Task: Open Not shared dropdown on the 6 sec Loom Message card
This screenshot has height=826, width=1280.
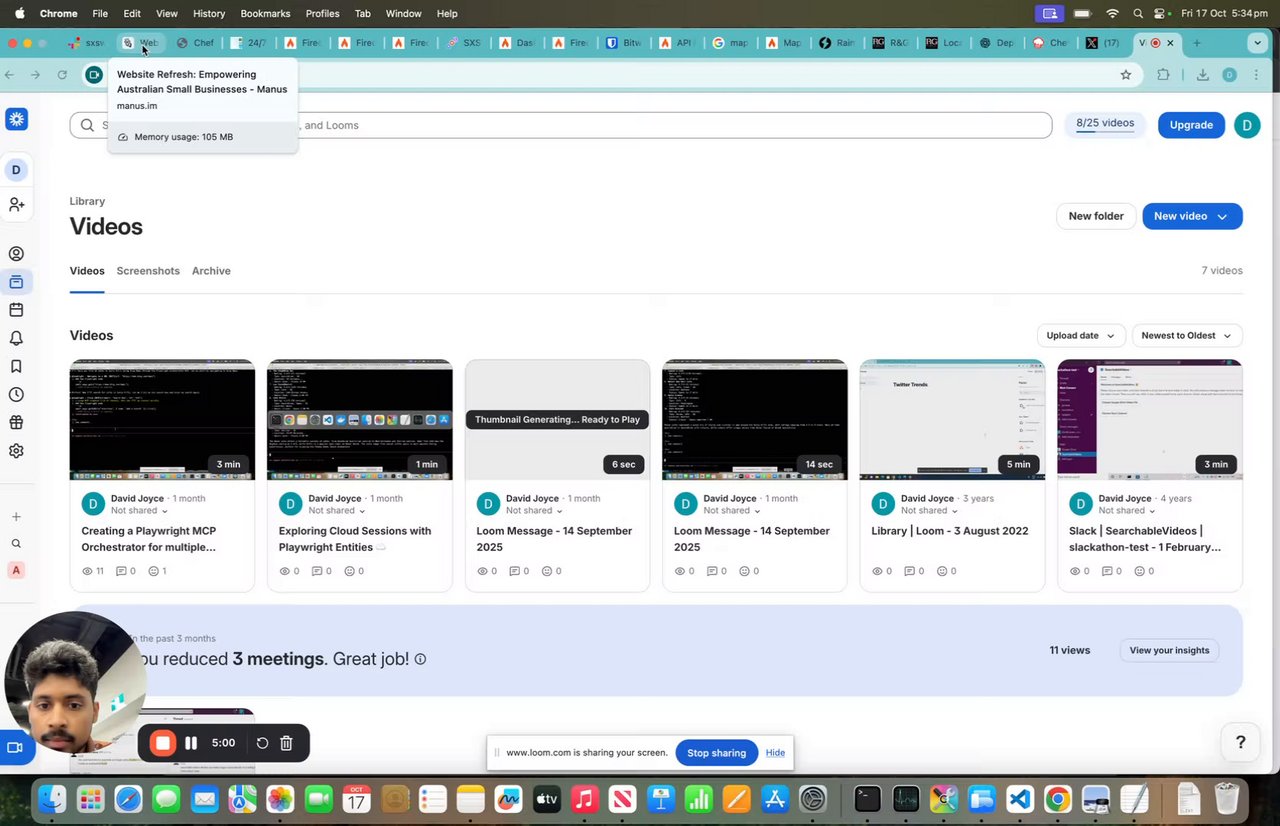Action: [534, 510]
